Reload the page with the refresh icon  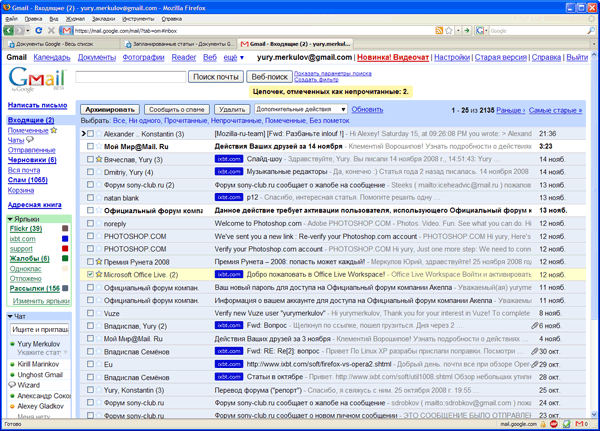tap(39, 30)
